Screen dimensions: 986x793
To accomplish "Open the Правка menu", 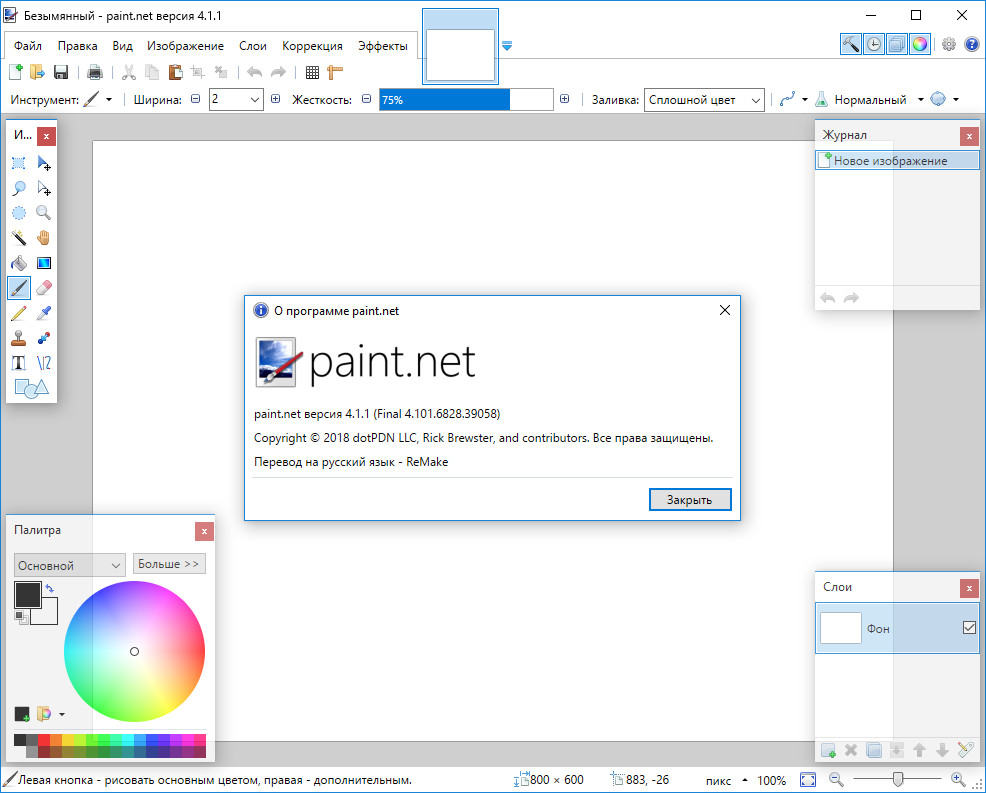I will pos(77,46).
